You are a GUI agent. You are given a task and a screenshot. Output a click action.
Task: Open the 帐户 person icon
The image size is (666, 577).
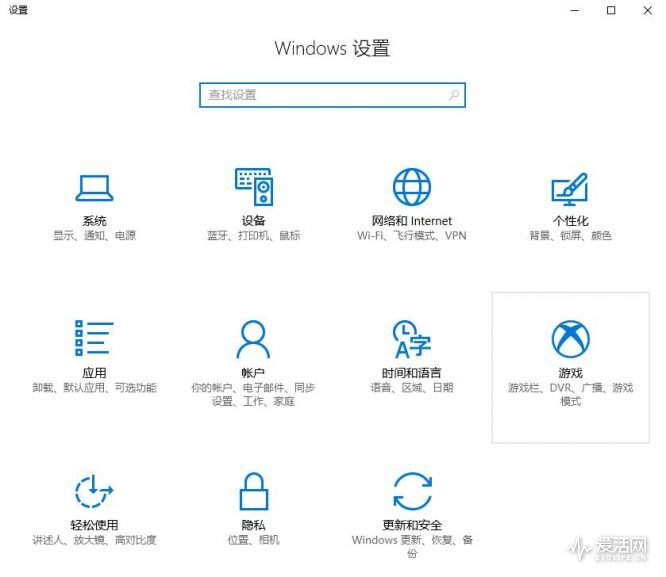click(253, 339)
